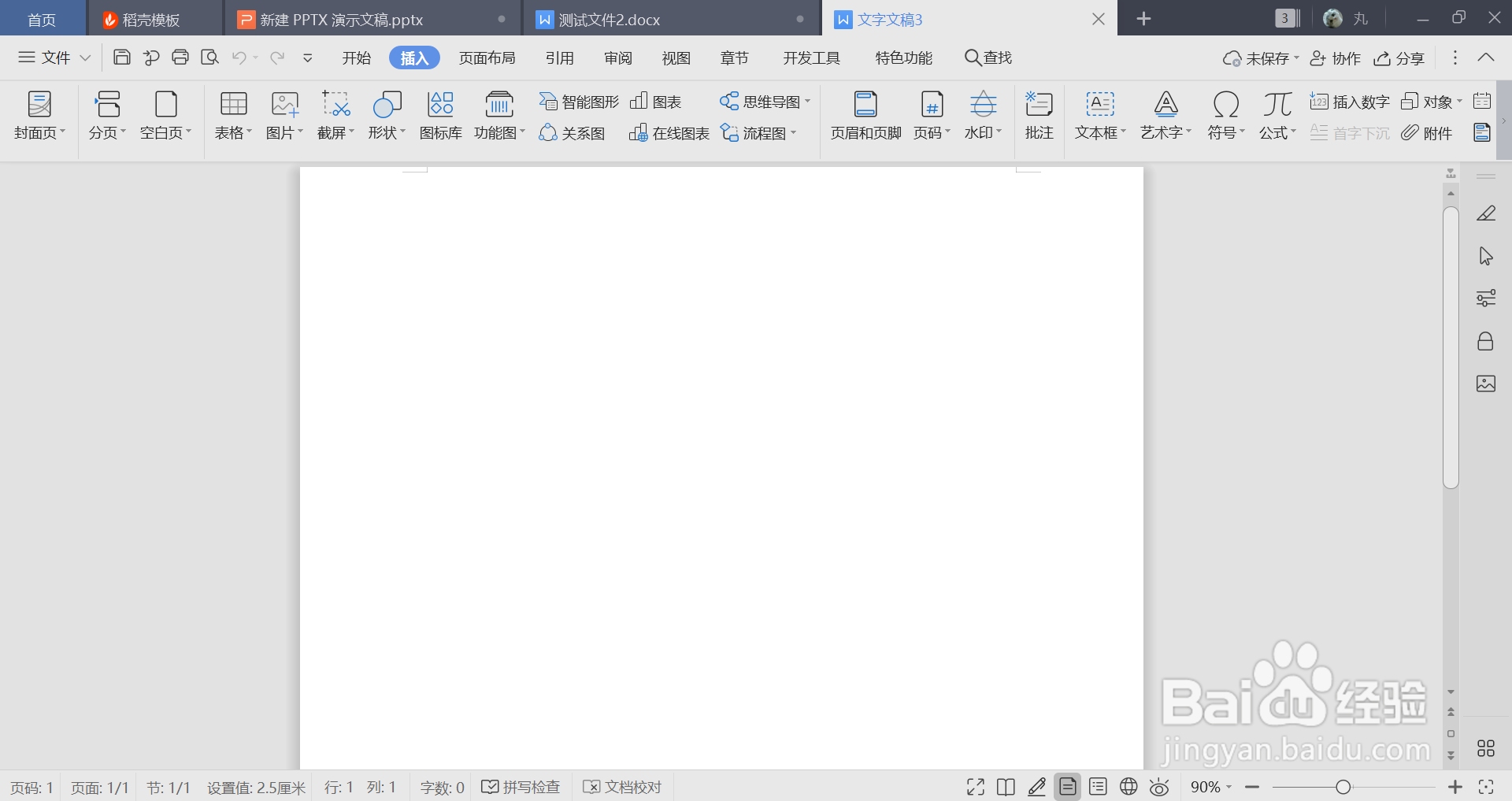Click the 分享 share button
Screen dimensions: 1512x801
pyautogui.click(x=1398, y=57)
